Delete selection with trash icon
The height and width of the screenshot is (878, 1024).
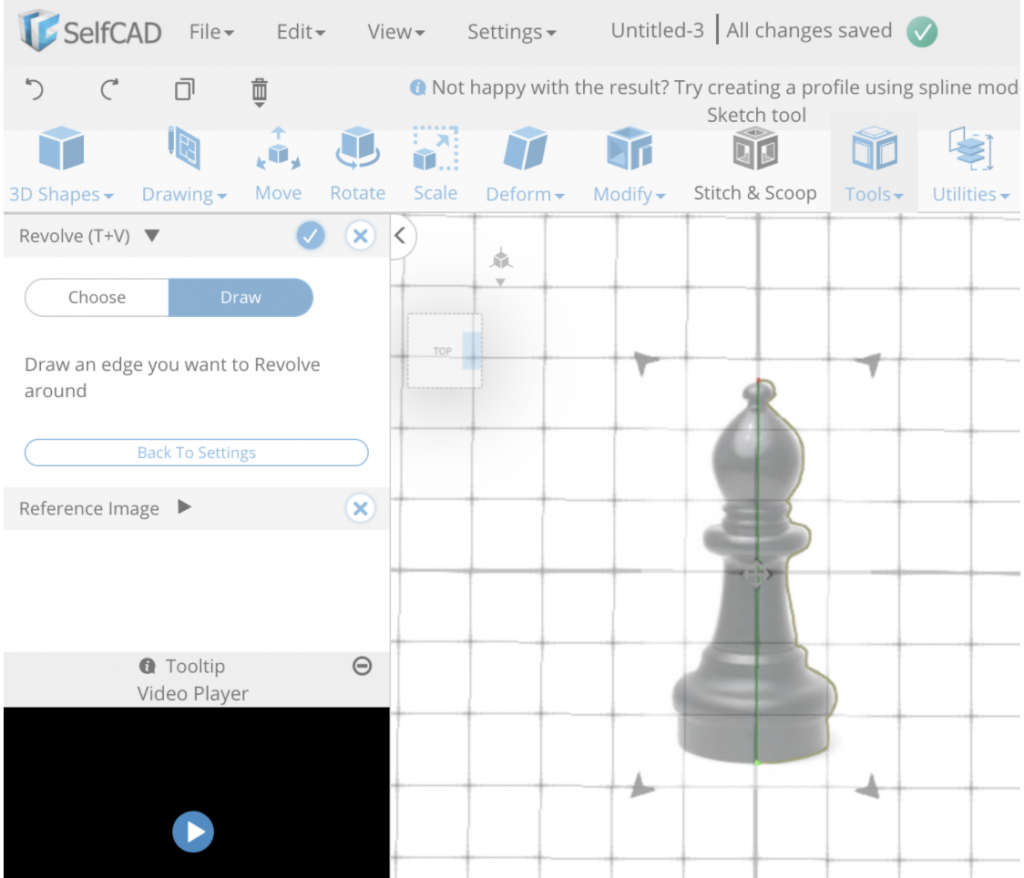click(x=259, y=91)
